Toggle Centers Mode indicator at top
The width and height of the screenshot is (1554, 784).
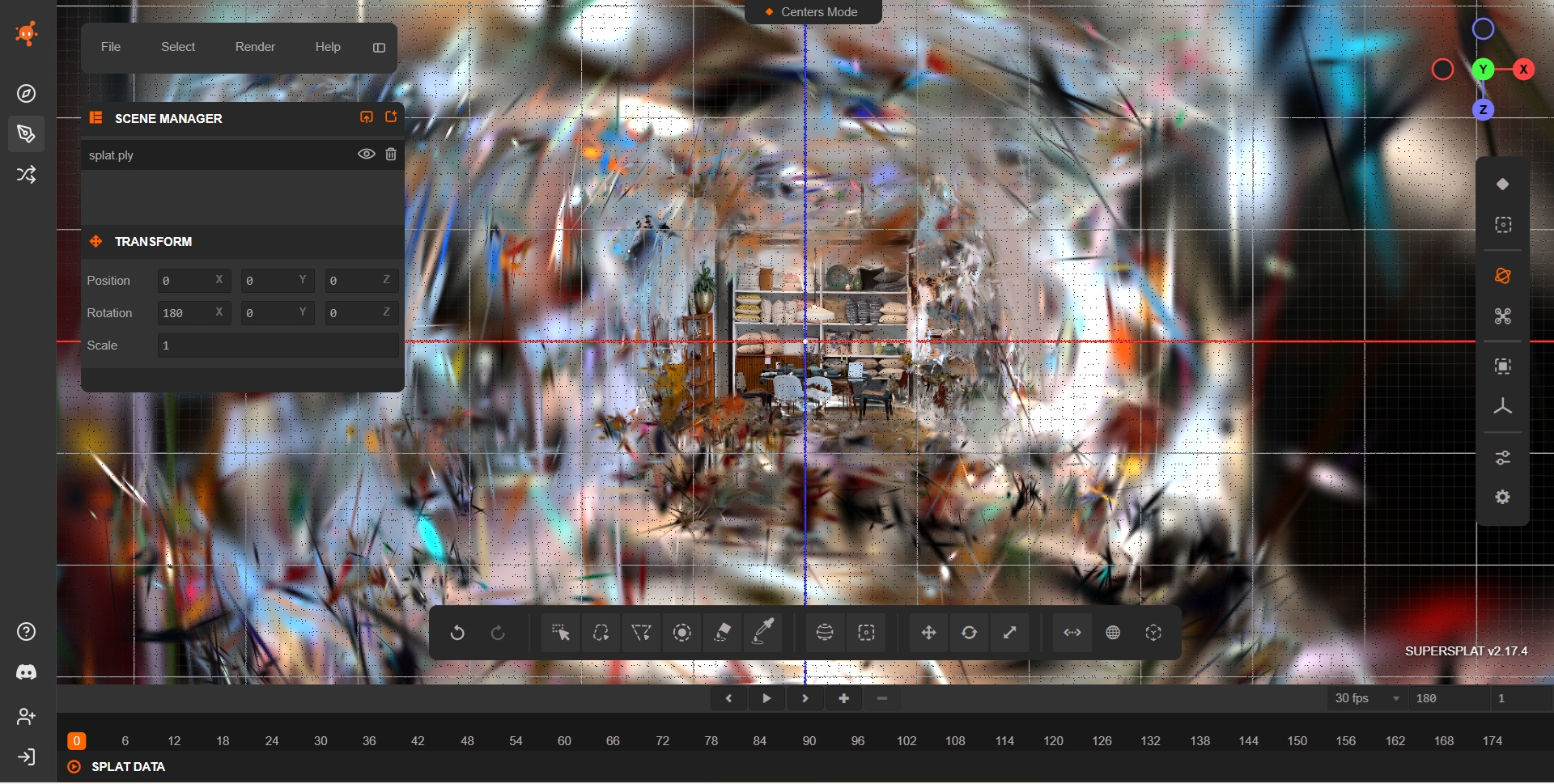[x=813, y=12]
